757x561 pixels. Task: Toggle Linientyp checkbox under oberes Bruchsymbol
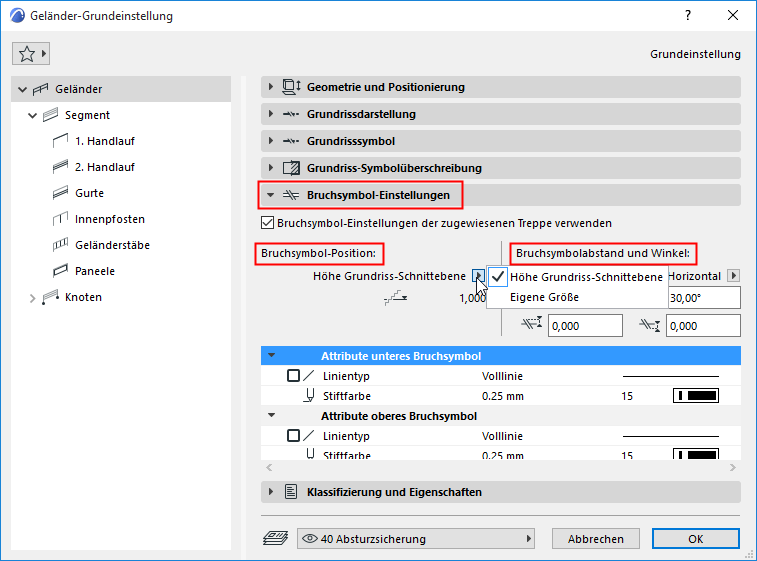point(293,436)
